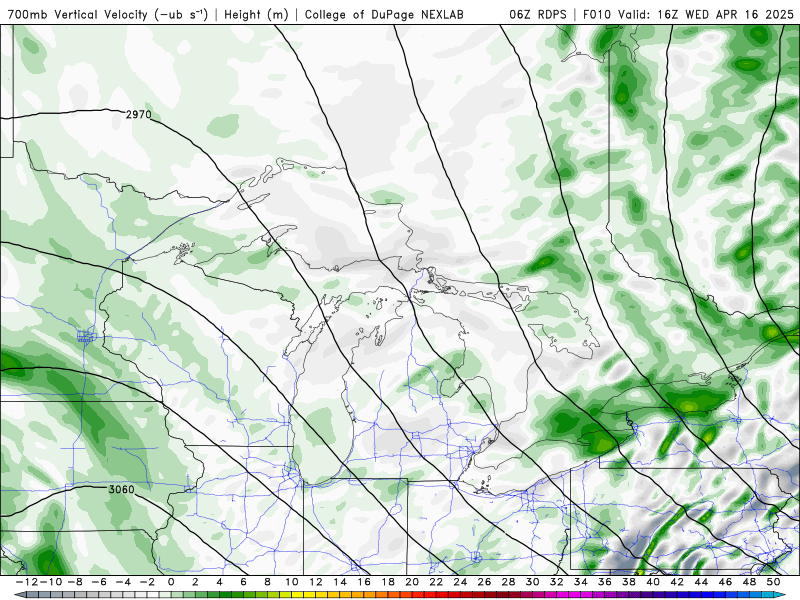This screenshot has width=800, height=600.
Task: Click the '4' value on the color scale
Action: (219, 582)
